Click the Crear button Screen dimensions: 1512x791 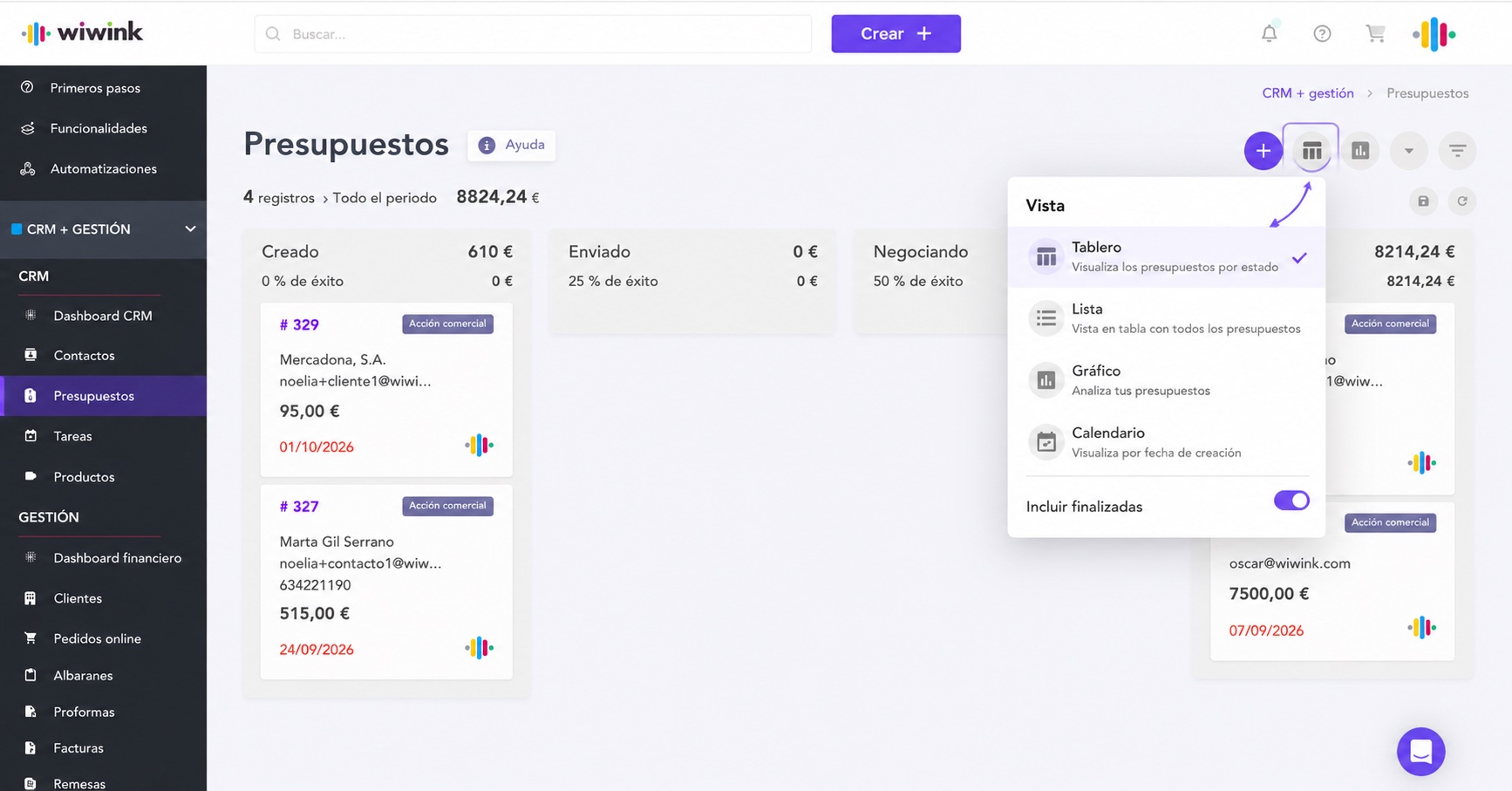(896, 33)
